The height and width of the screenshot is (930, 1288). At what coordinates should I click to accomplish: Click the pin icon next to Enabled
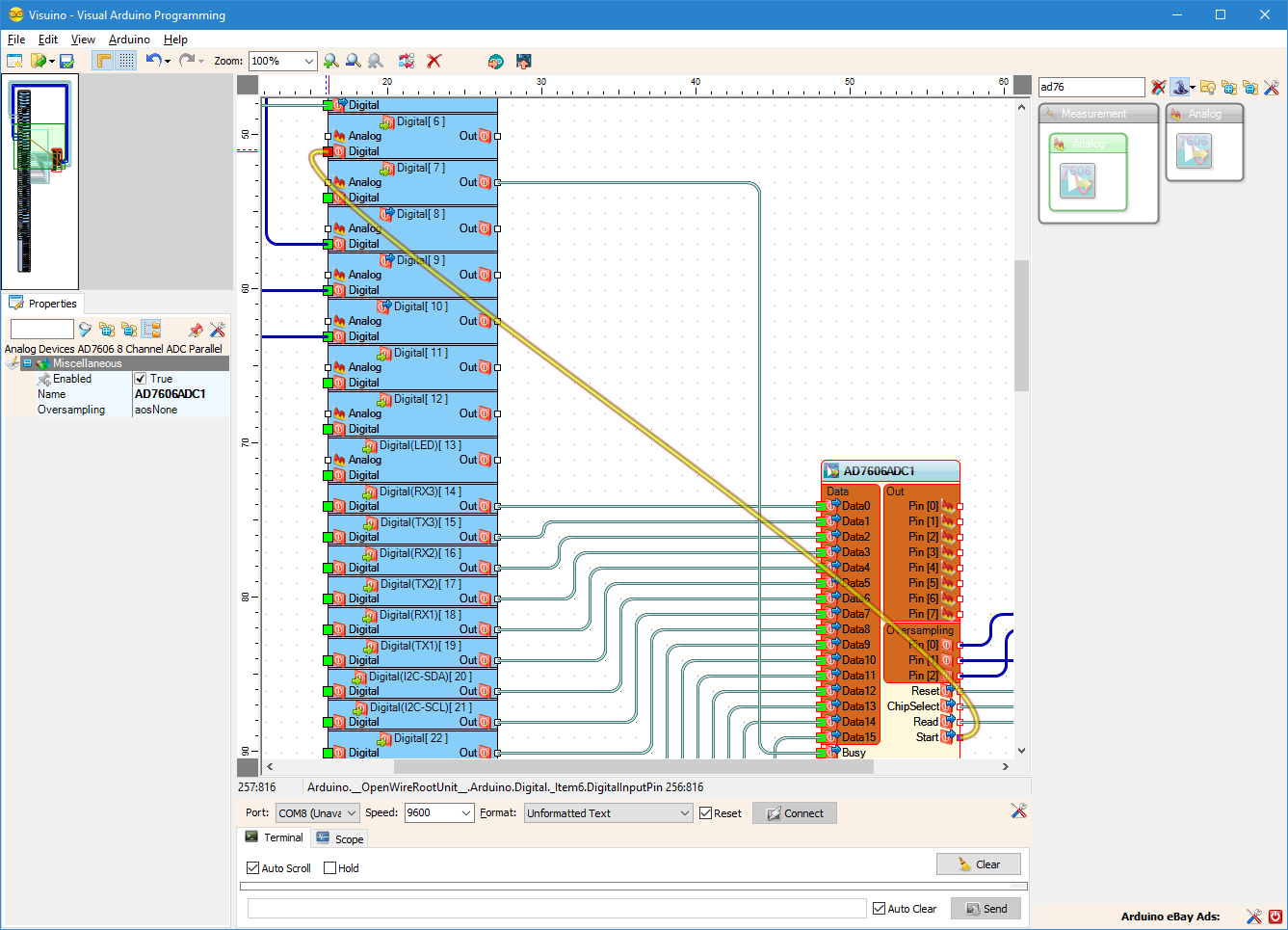point(43,379)
